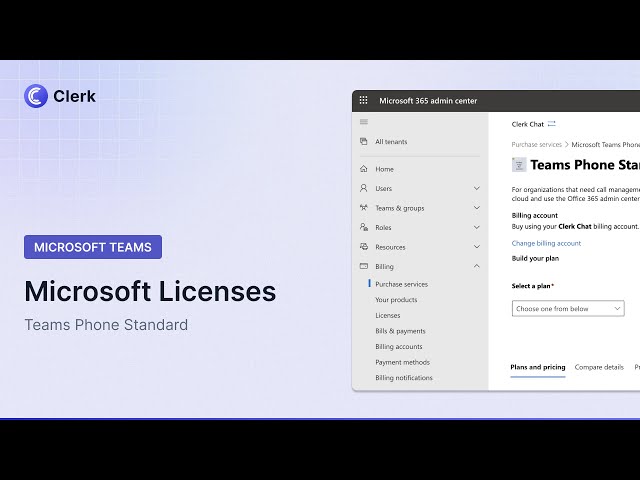
Task: Click Purchase services breadcrumb
Action: tap(536, 144)
